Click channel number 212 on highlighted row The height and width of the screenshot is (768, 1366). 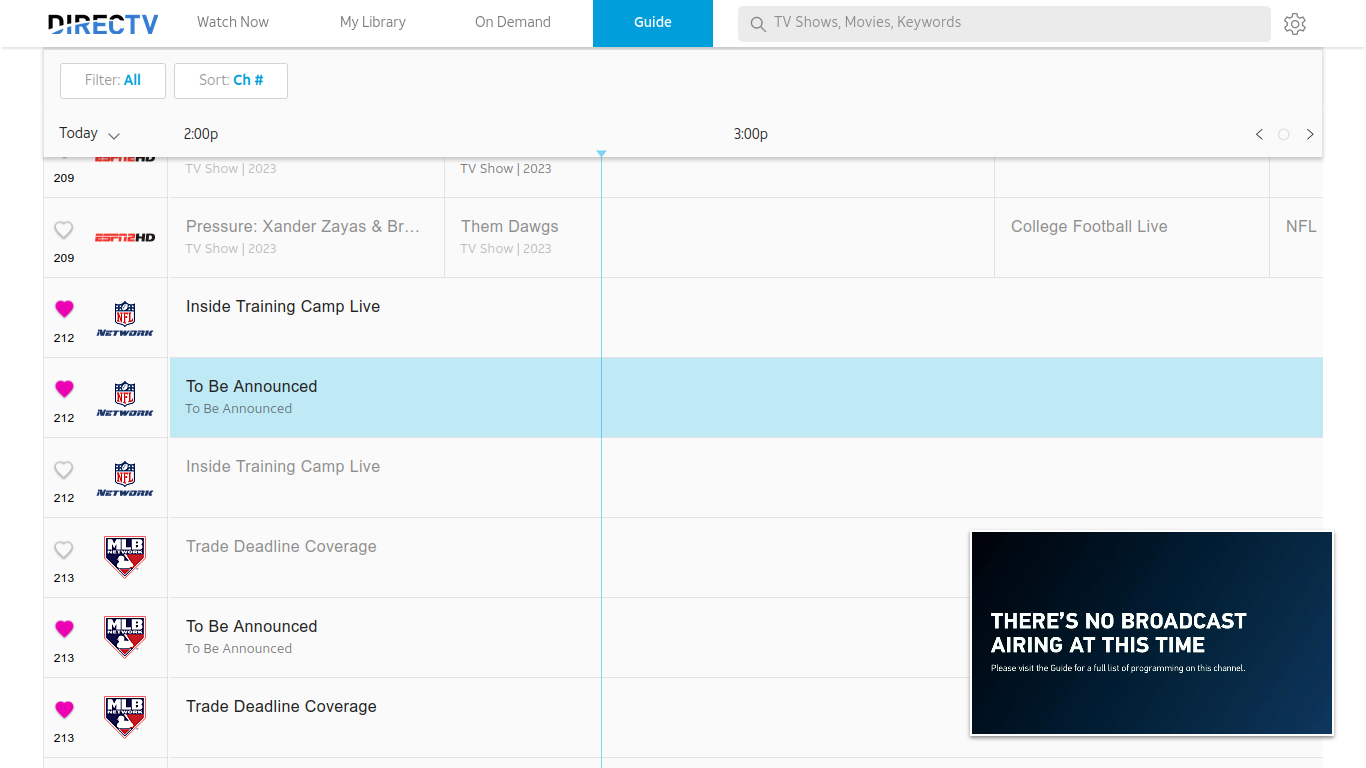pos(64,418)
